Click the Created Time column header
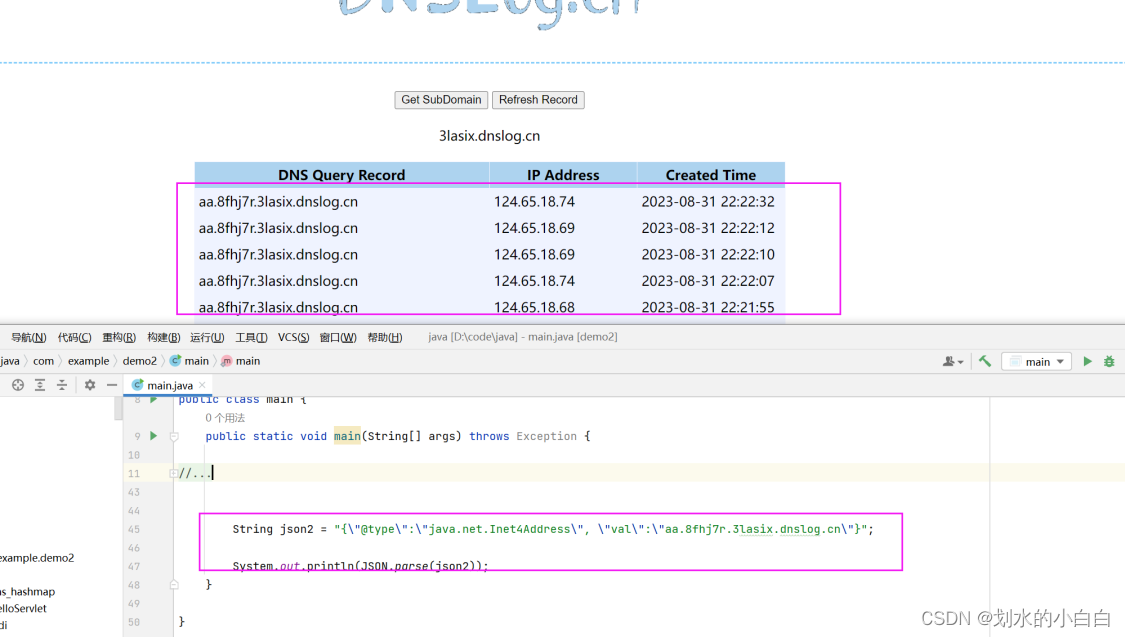The width and height of the screenshot is (1125, 637). pyautogui.click(x=711, y=175)
